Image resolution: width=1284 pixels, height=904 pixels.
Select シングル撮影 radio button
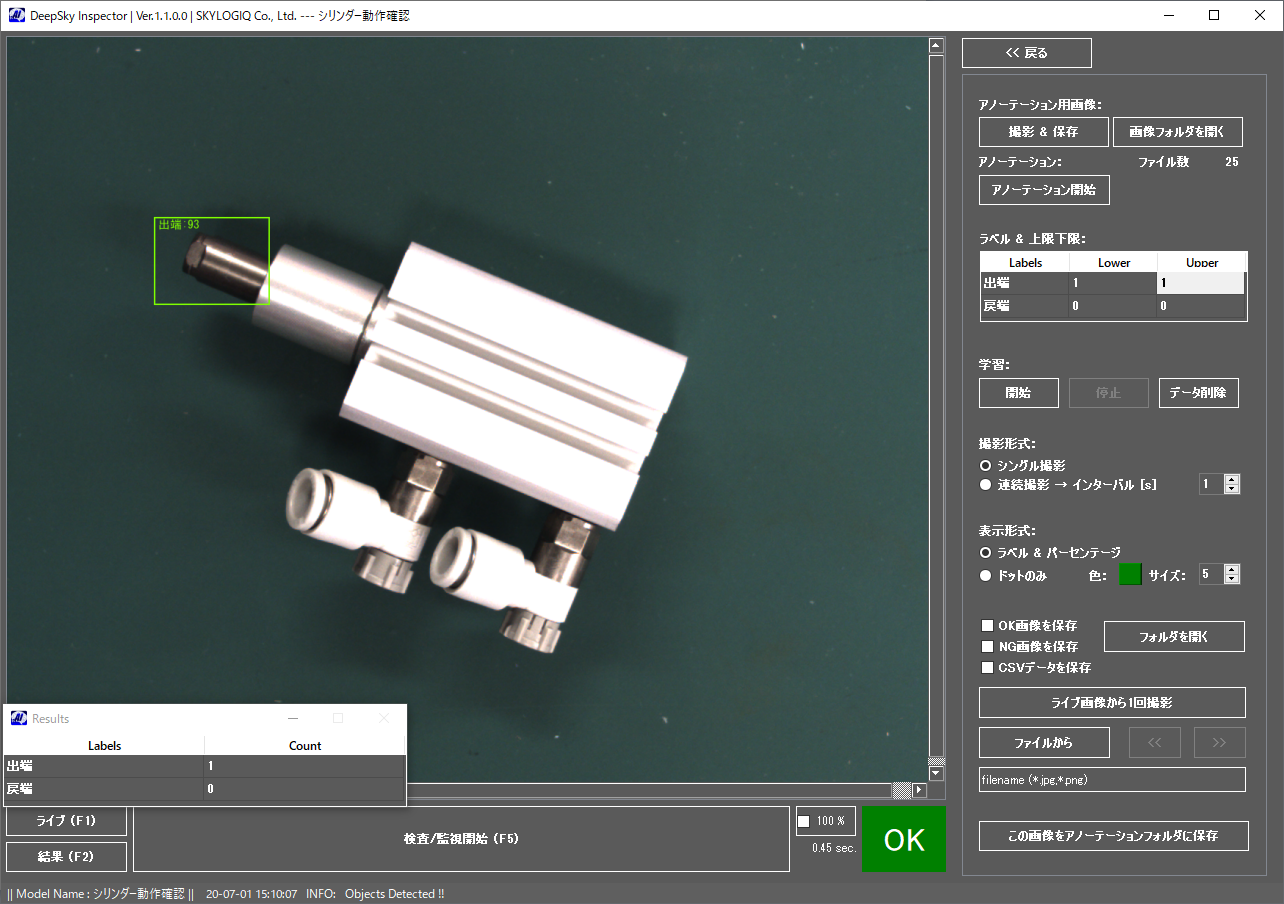[986, 466]
